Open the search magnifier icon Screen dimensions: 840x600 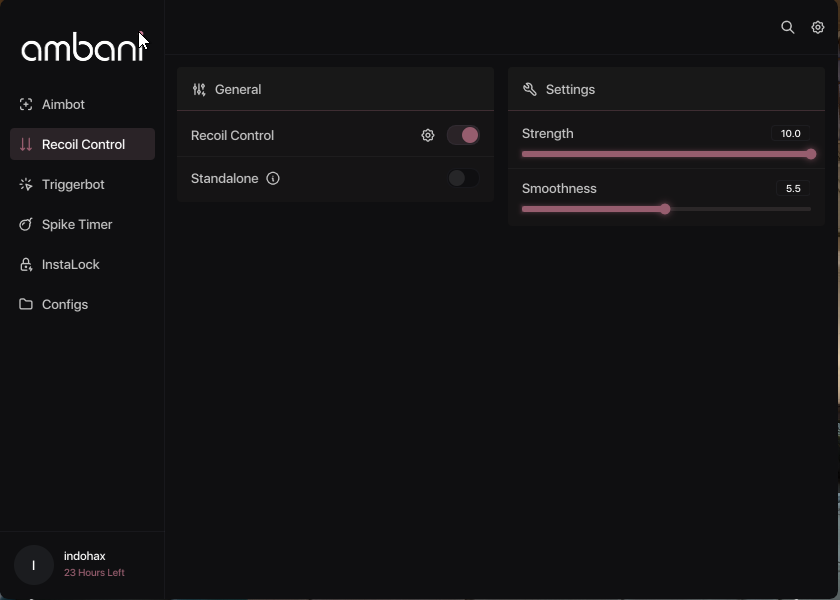[788, 27]
